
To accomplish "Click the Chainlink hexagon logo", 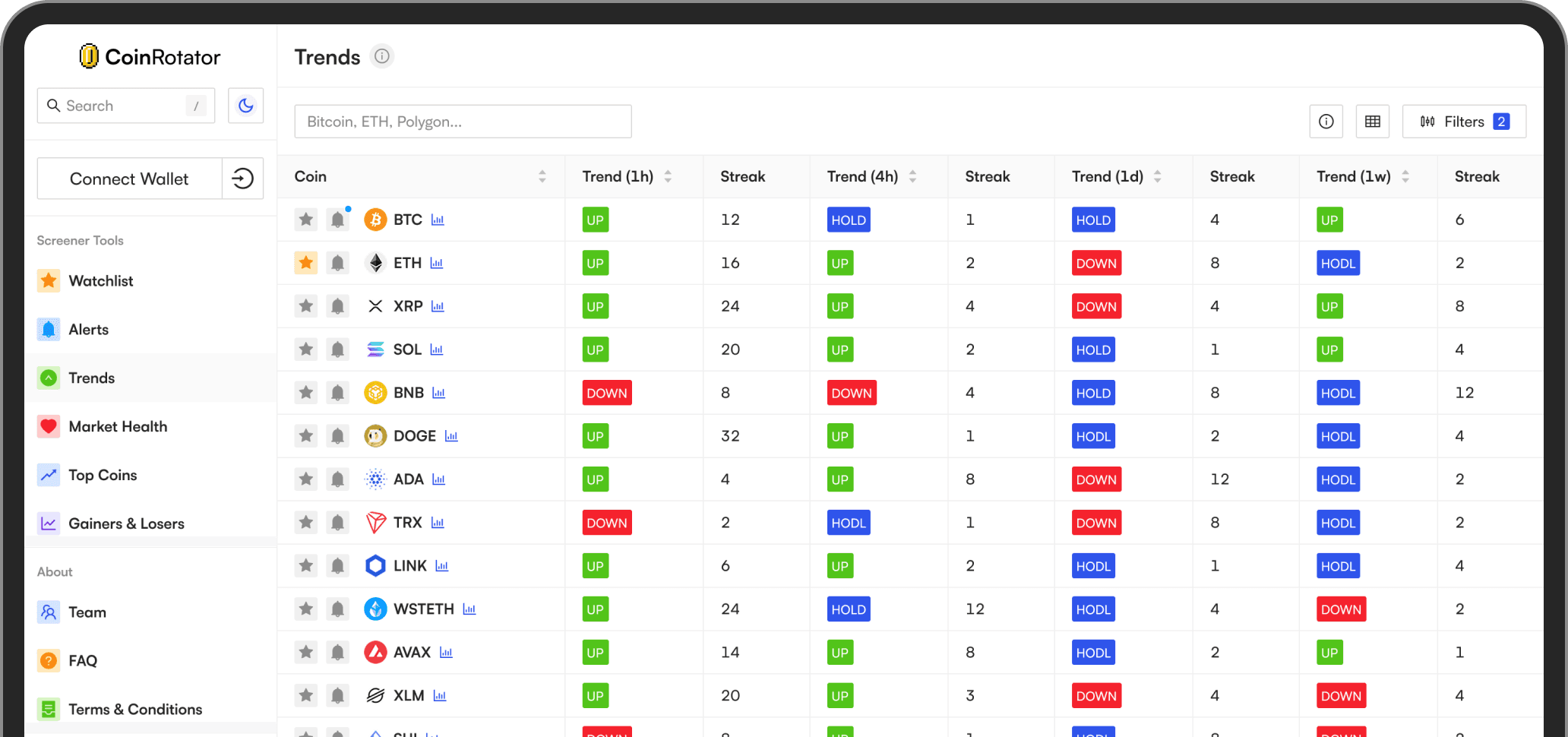I will pyautogui.click(x=375, y=566).
